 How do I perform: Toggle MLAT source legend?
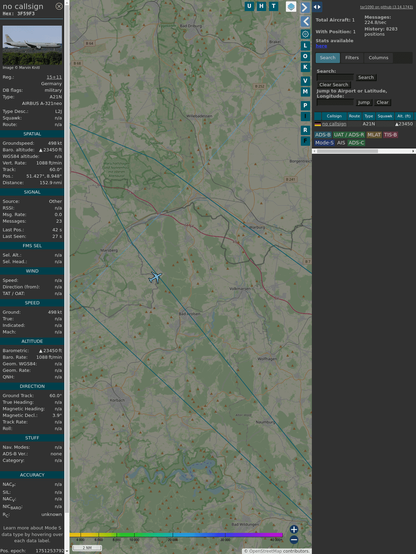(x=374, y=135)
